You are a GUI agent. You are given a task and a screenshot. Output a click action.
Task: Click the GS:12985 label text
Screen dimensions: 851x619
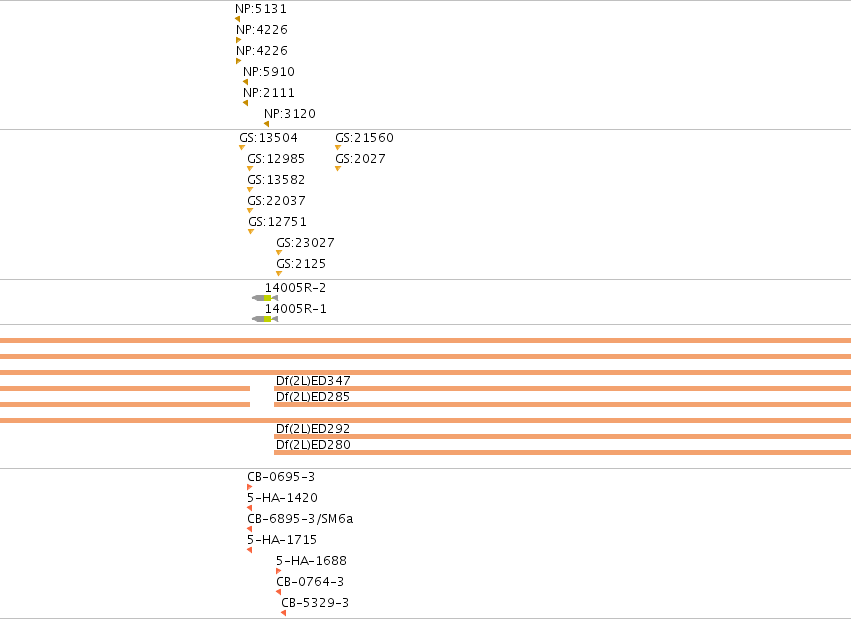click(x=276, y=159)
